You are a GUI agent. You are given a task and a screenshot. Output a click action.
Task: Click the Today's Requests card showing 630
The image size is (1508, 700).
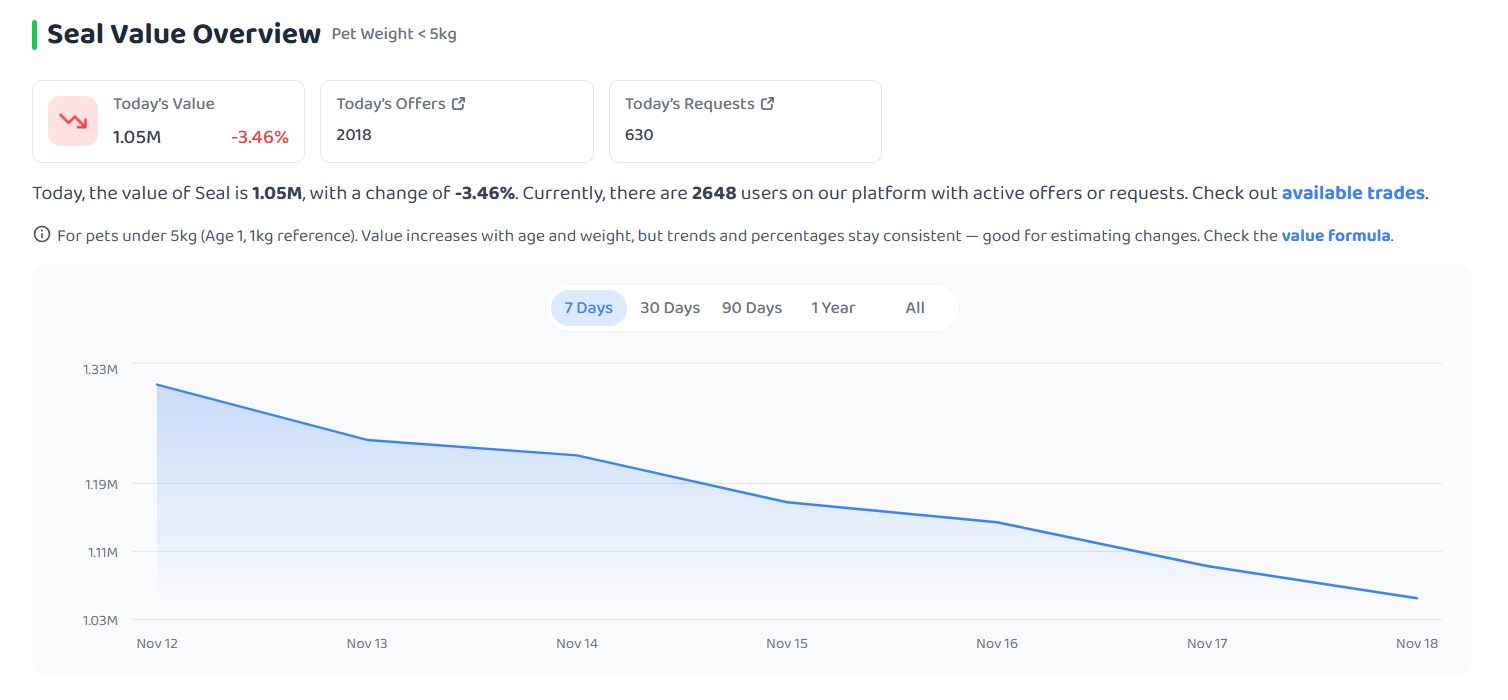point(745,121)
